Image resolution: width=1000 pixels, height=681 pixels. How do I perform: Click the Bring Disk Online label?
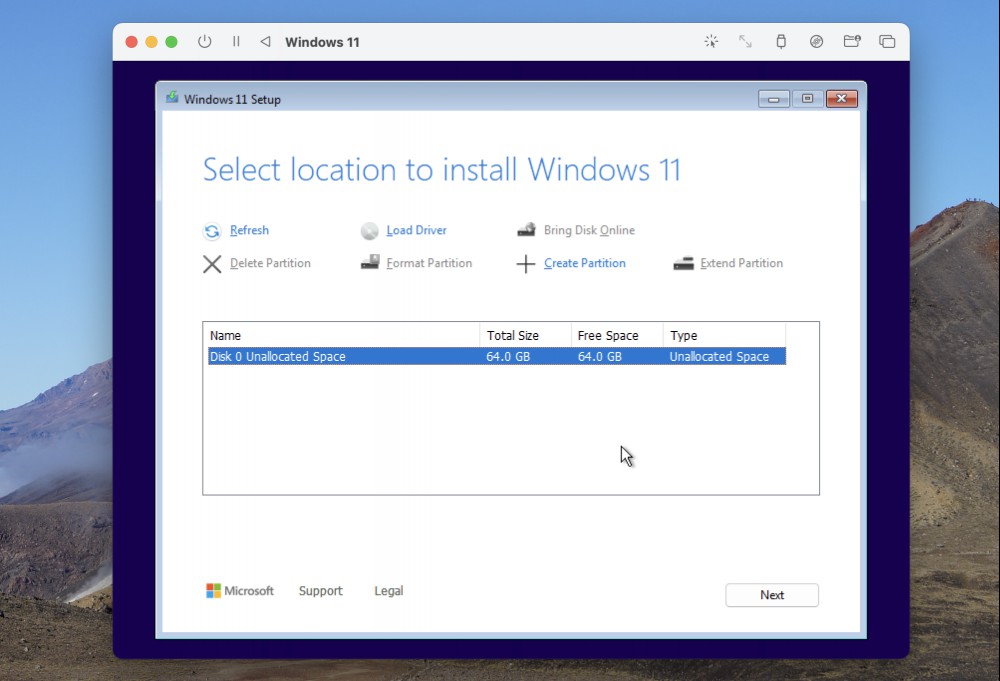click(589, 230)
